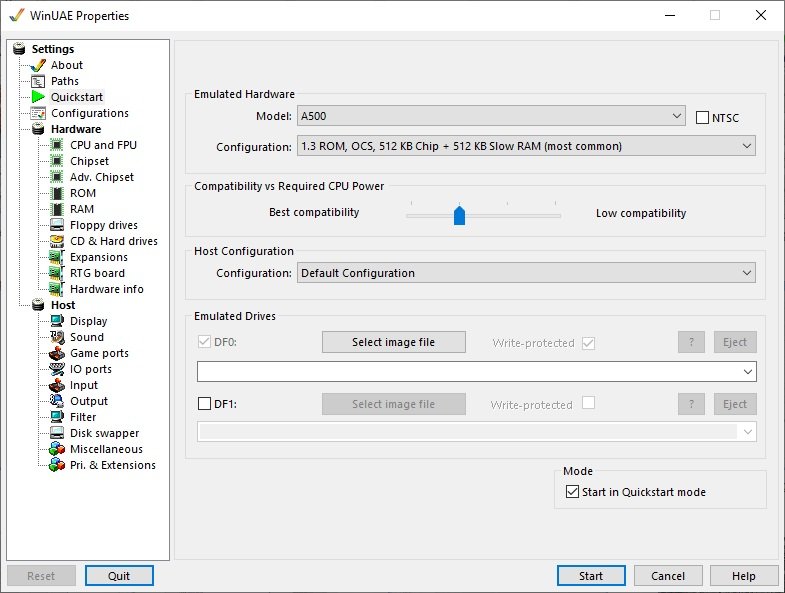Click the Start button
The image size is (785, 593).
coord(591,576)
